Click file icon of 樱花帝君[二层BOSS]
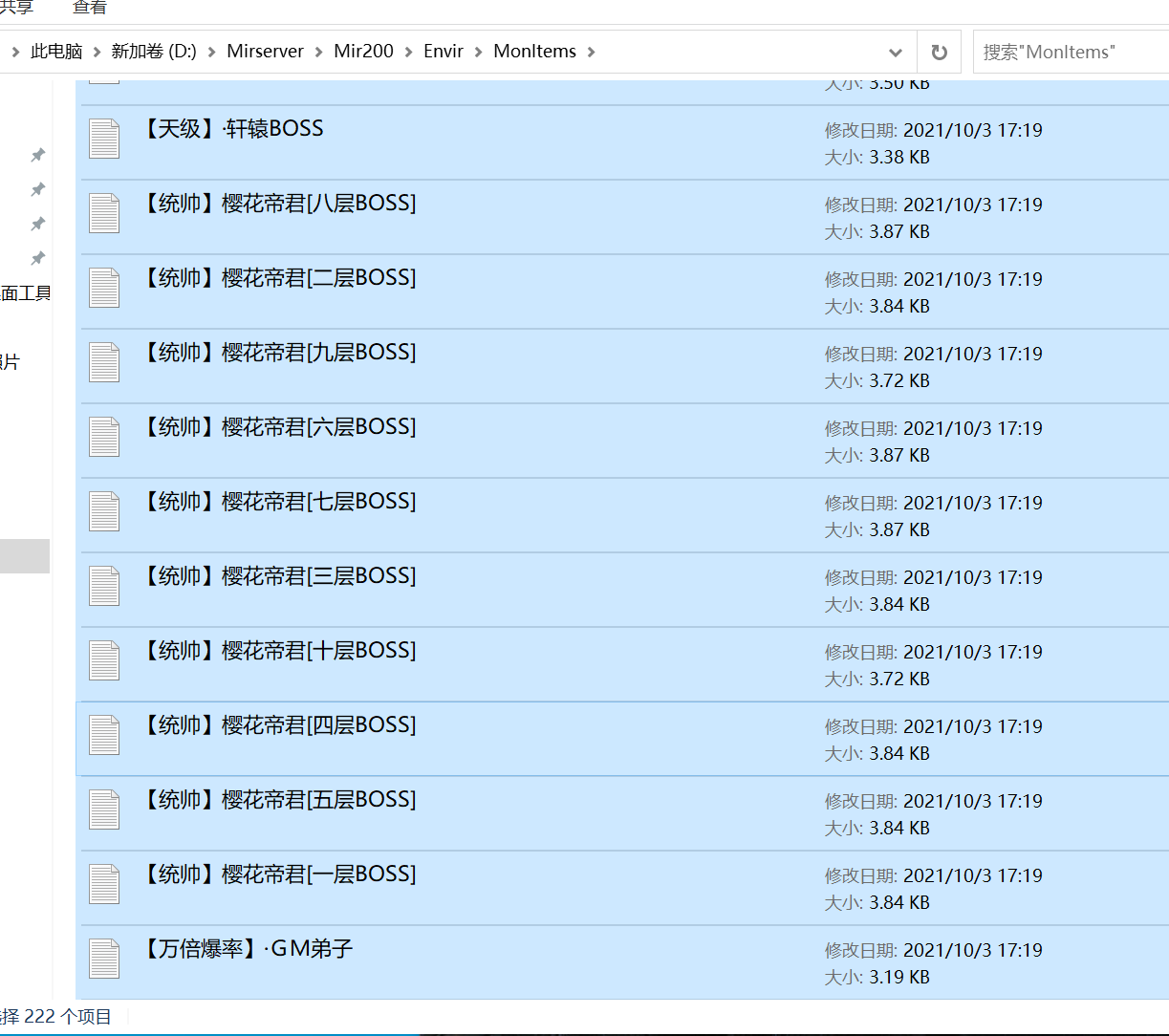1169x1036 pixels. click(104, 289)
